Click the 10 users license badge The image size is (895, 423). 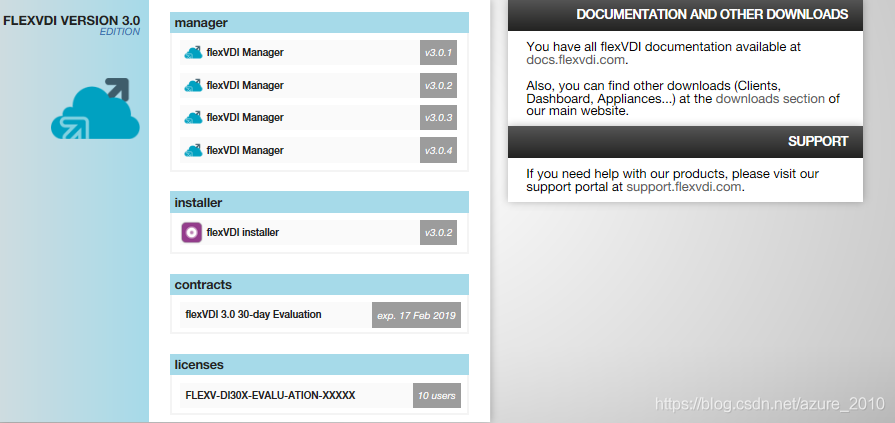tap(437, 395)
